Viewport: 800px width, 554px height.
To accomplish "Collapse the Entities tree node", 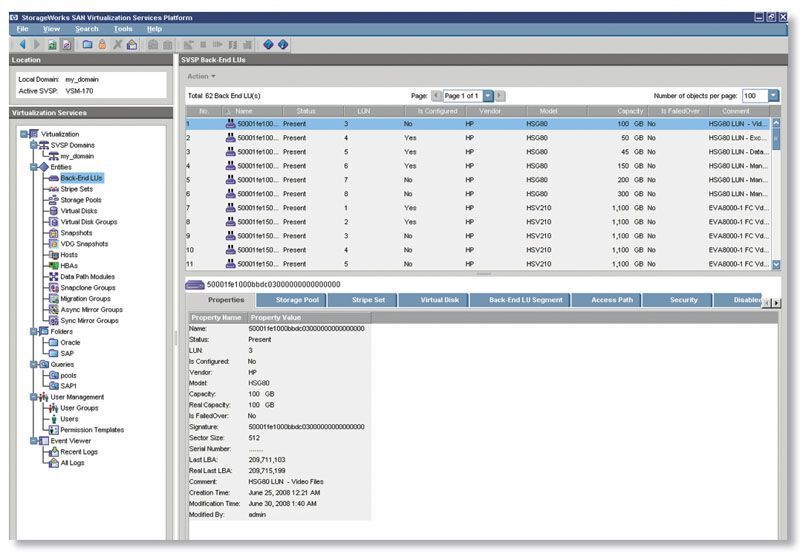I will pos(34,167).
